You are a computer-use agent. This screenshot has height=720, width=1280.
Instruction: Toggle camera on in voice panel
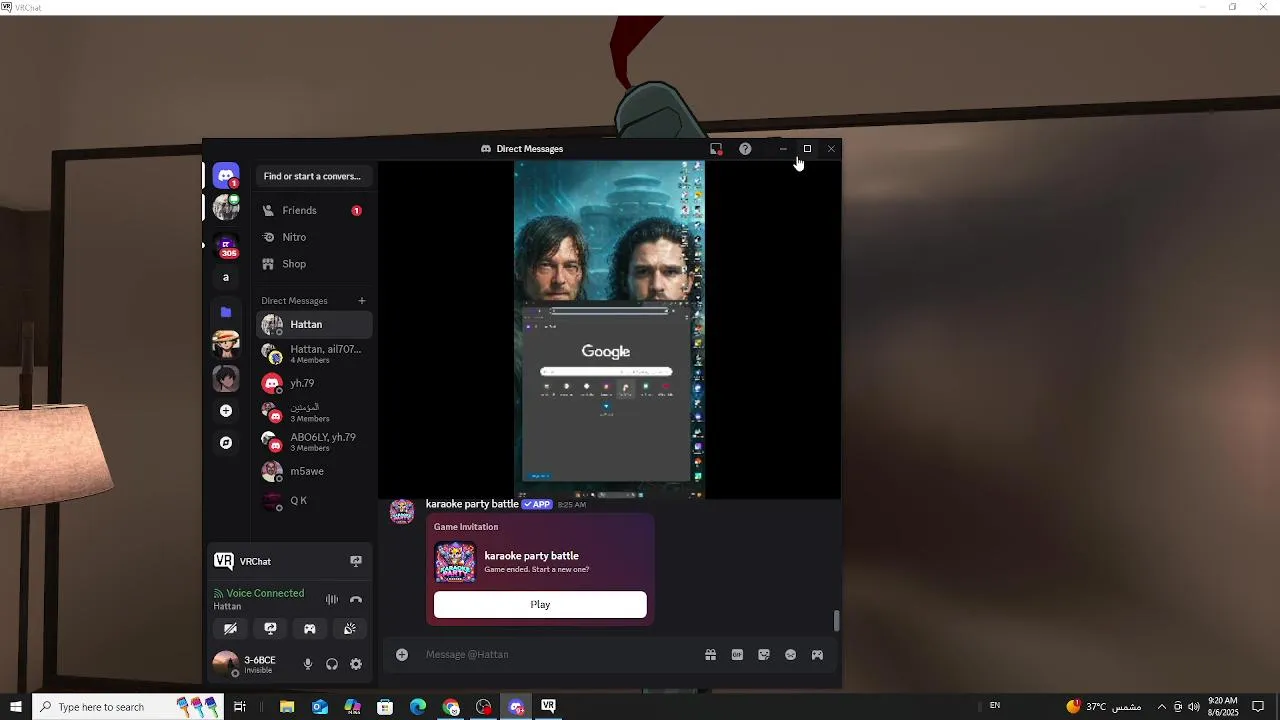point(230,629)
